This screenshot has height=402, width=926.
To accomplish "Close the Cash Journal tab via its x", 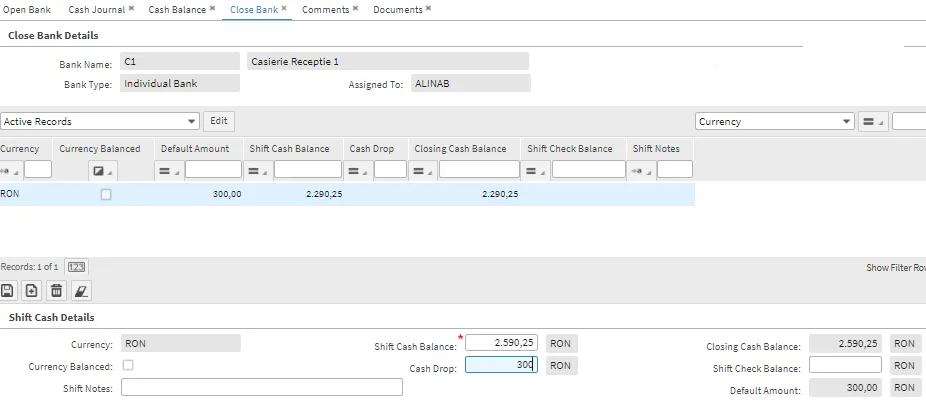I will (131, 8).
